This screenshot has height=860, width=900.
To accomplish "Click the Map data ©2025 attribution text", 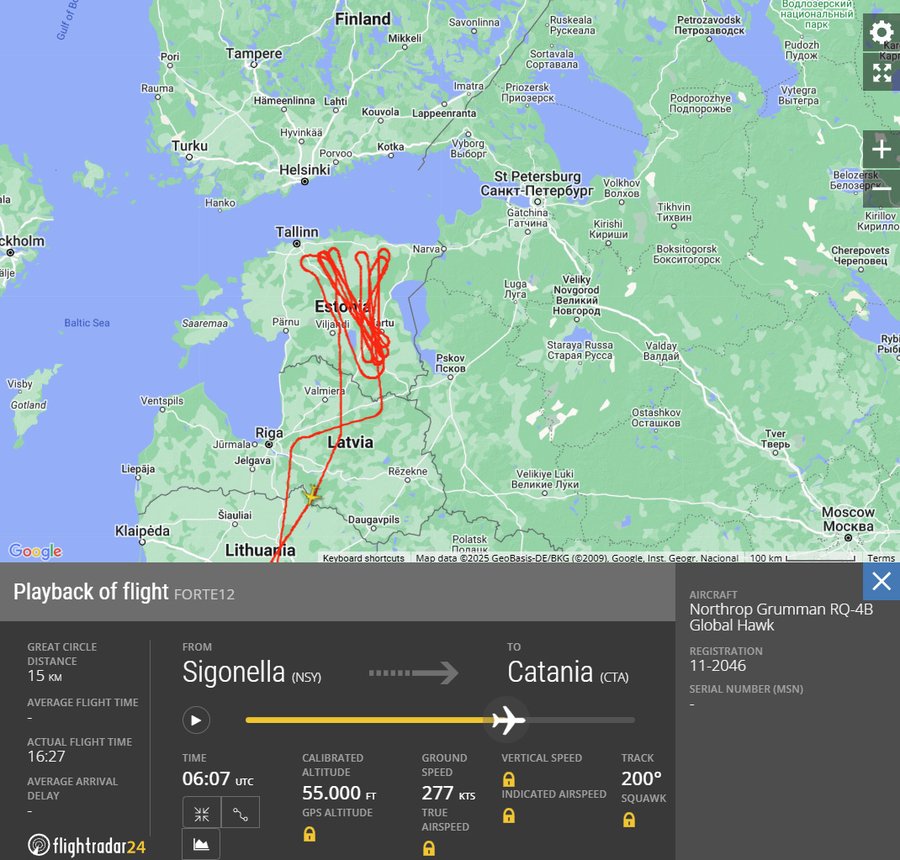I will [x=577, y=557].
